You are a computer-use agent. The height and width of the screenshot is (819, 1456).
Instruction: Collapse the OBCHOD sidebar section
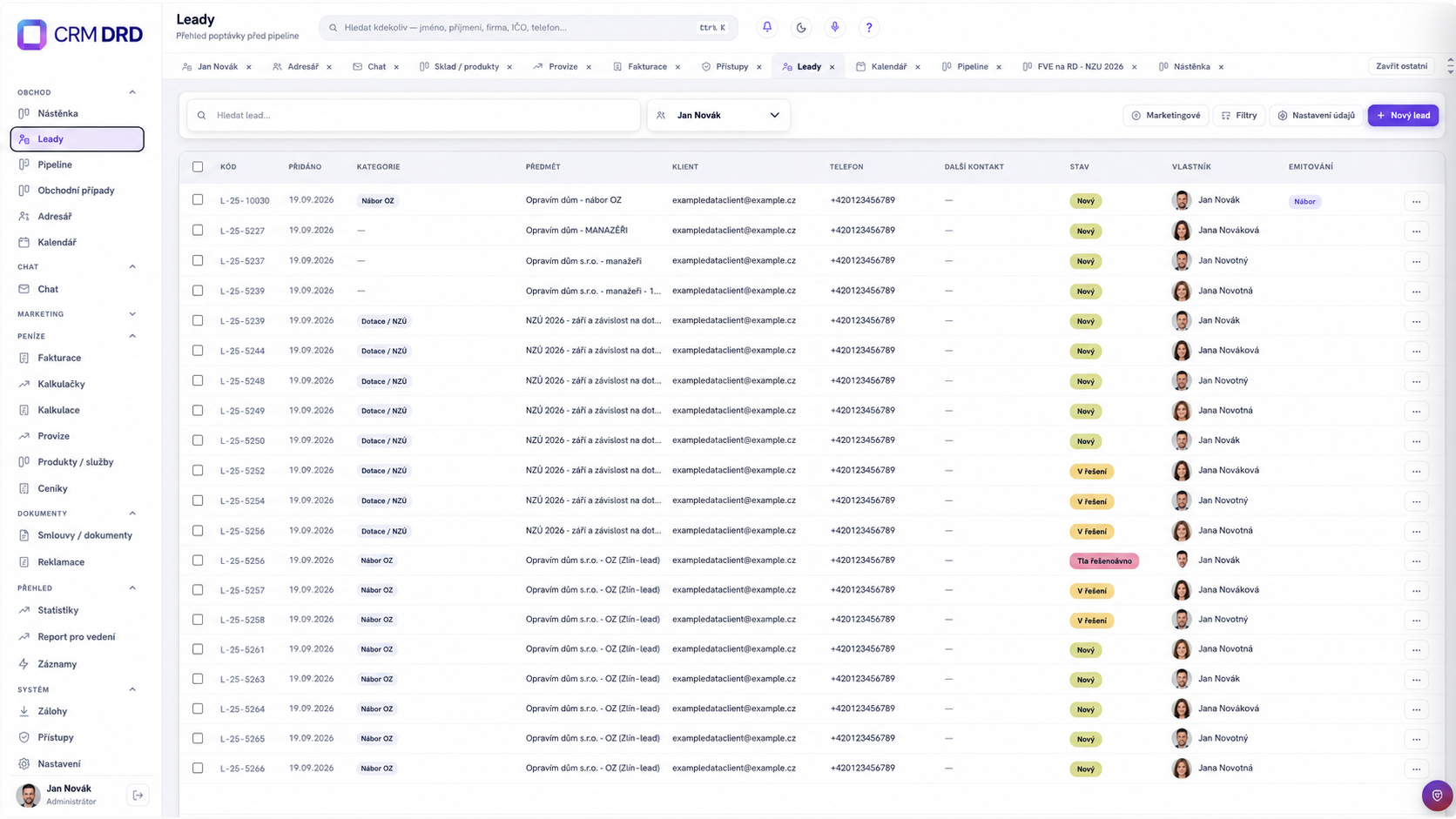click(x=132, y=92)
